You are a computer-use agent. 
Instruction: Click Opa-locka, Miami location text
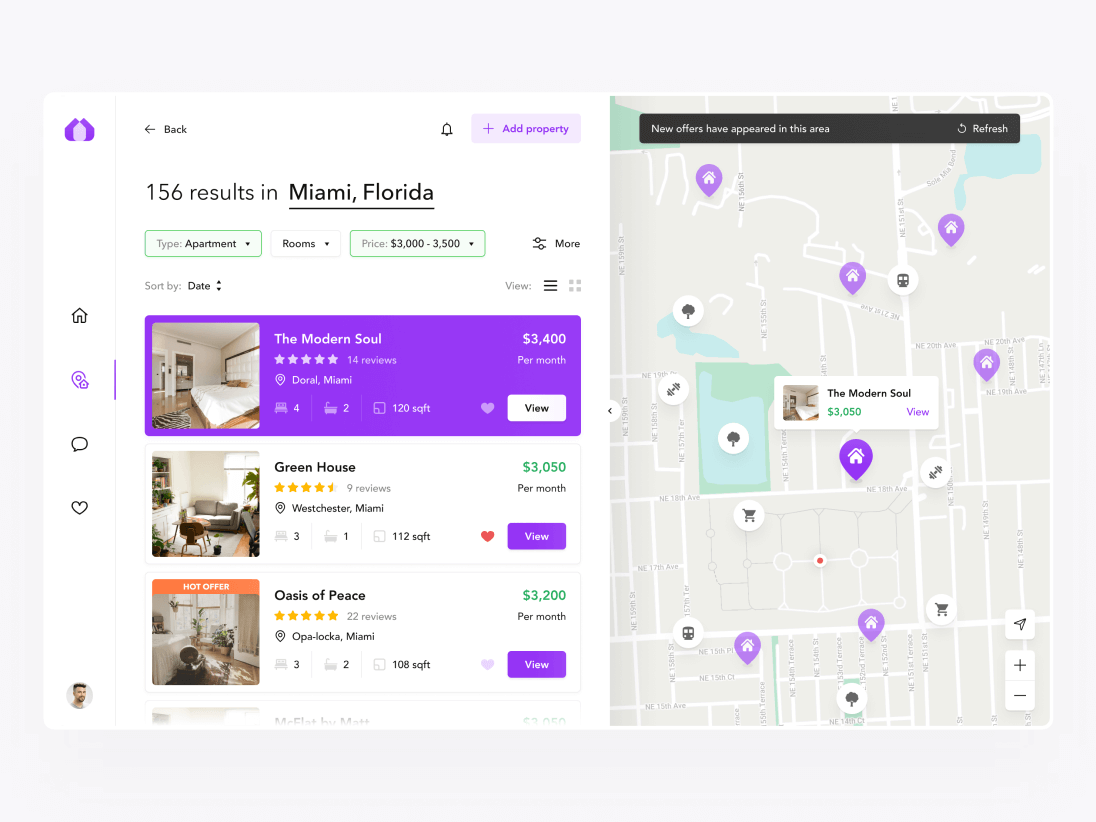333,636
